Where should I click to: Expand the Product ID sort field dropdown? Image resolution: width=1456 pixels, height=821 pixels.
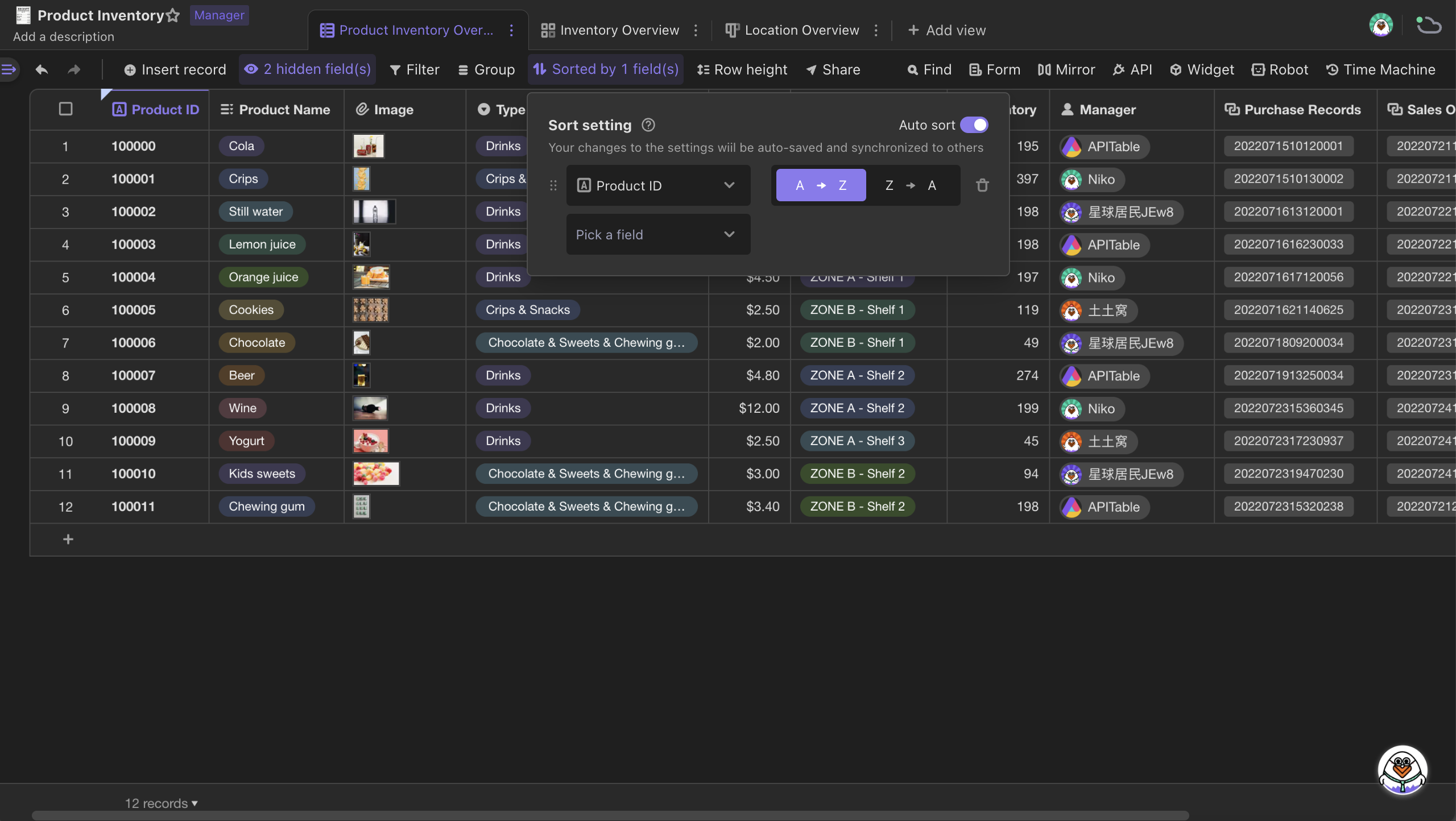click(x=658, y=185)
